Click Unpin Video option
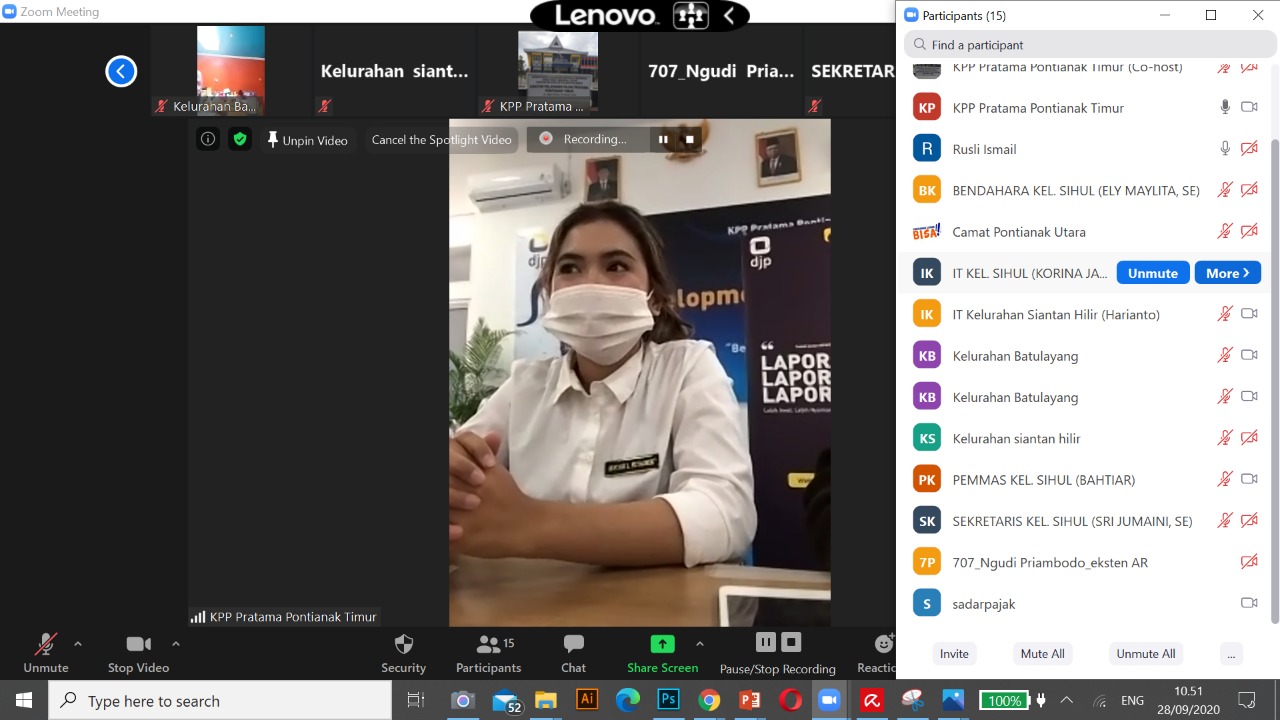Image resolution: width=1280 pixels, height=720 pixels. pos(307,140)
